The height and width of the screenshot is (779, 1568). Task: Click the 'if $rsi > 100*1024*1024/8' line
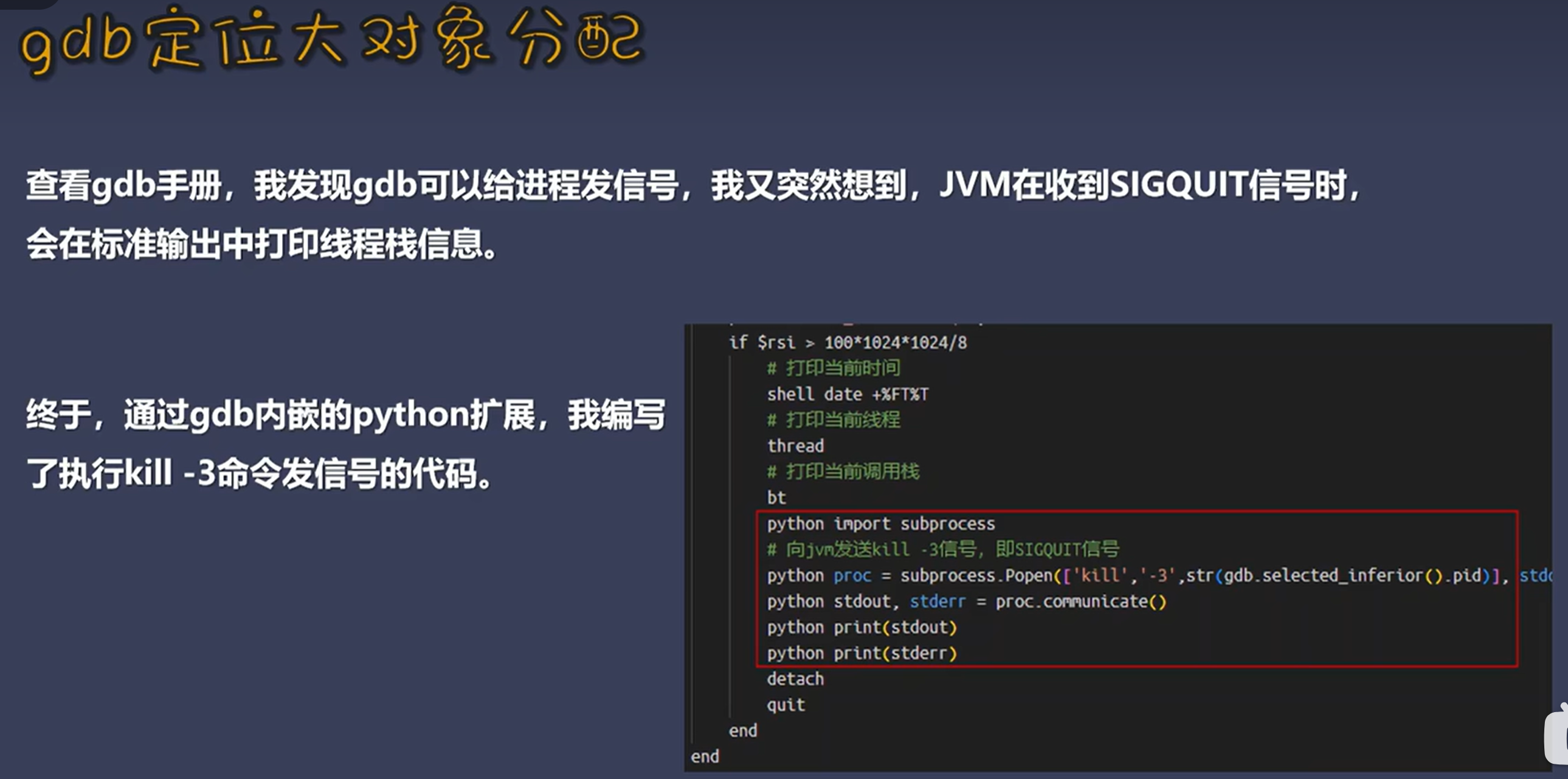tap(848, 342)
